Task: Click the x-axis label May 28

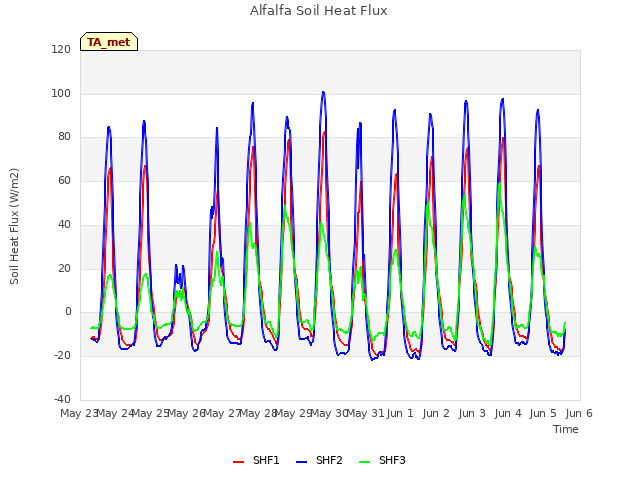Action: pos(258,413)
